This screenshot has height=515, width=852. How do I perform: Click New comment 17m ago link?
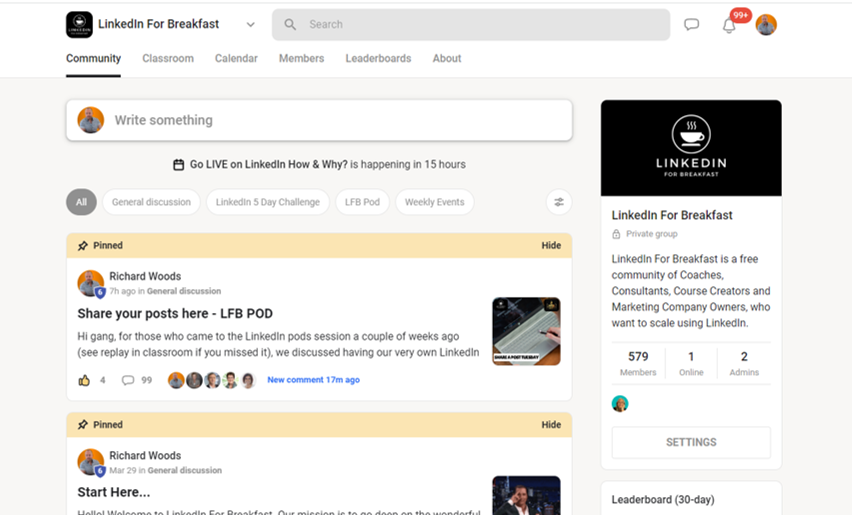(314, 380)
